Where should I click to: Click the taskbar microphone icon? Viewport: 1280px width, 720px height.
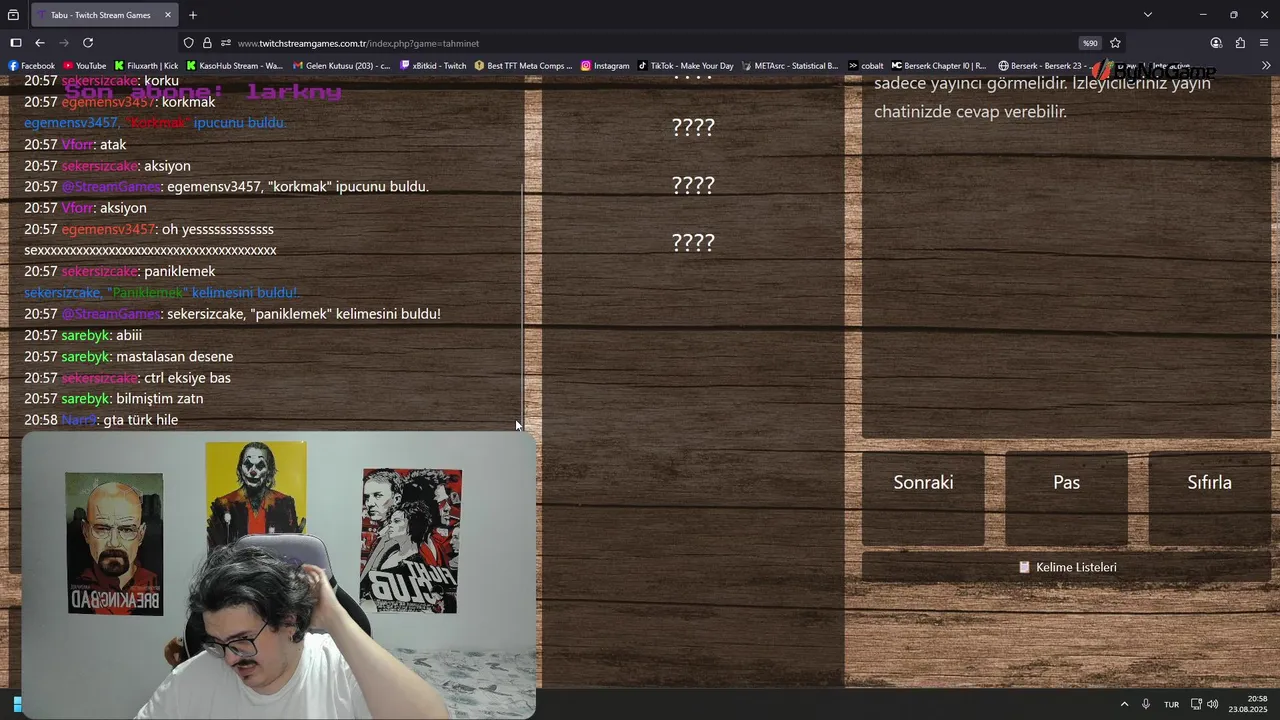(1146, 704)
